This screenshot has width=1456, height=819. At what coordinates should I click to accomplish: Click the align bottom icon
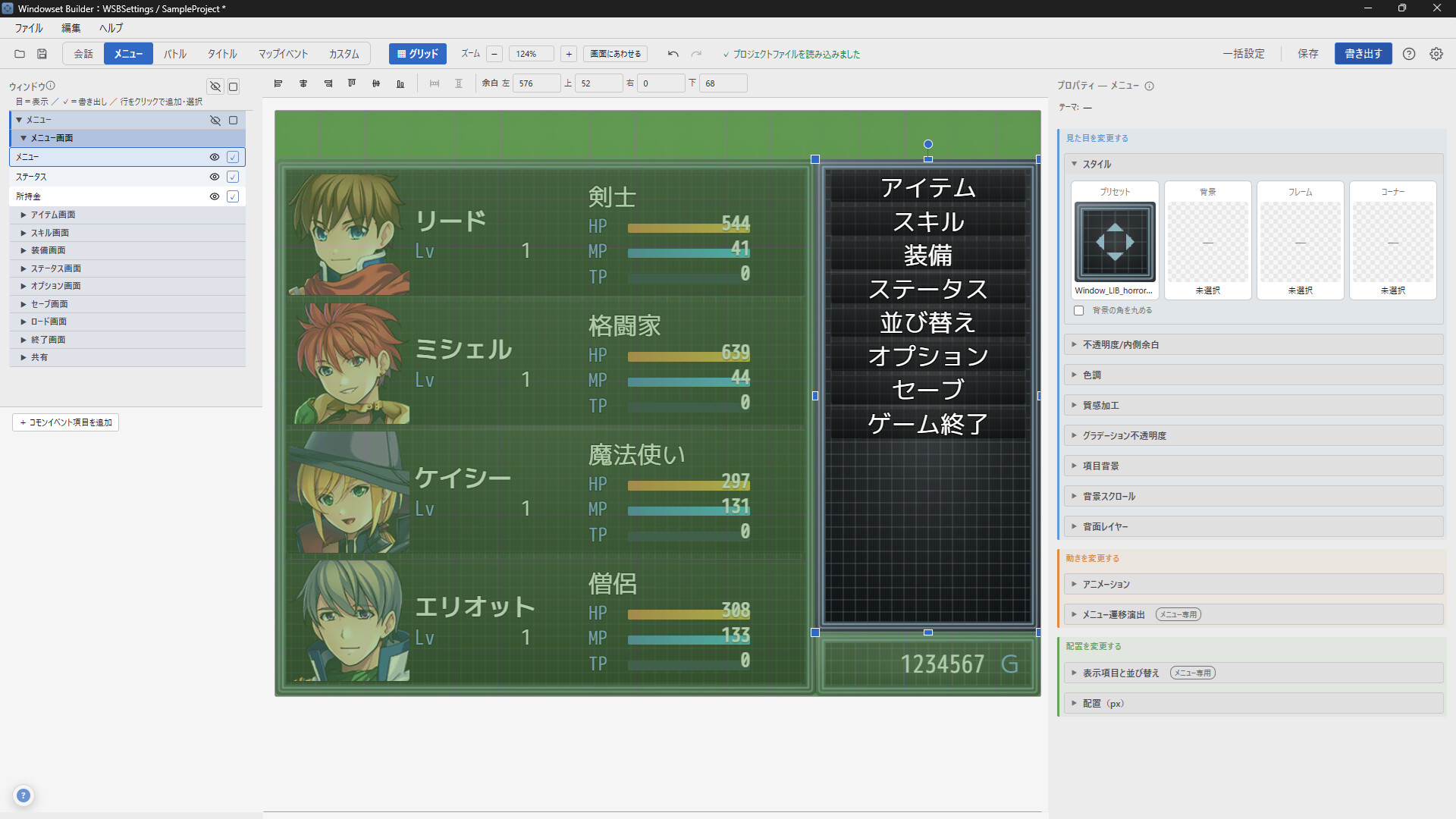pyautogui.click(x=400, y=83)
